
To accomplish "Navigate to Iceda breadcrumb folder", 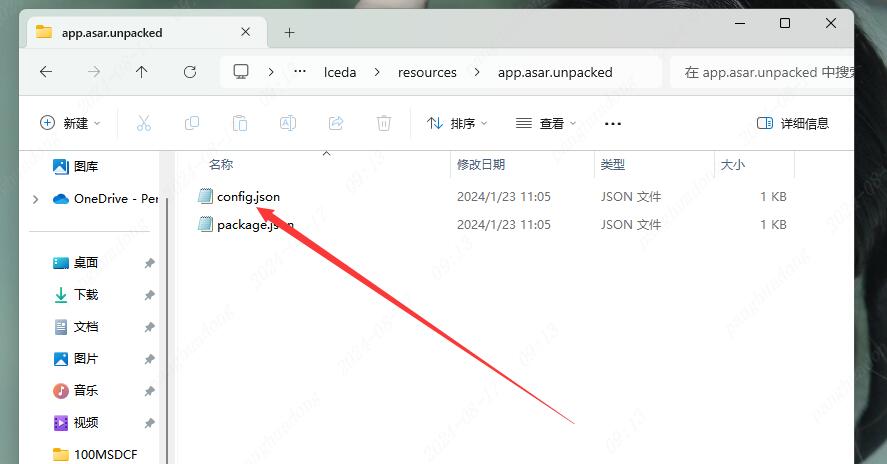I will point(340,72).
